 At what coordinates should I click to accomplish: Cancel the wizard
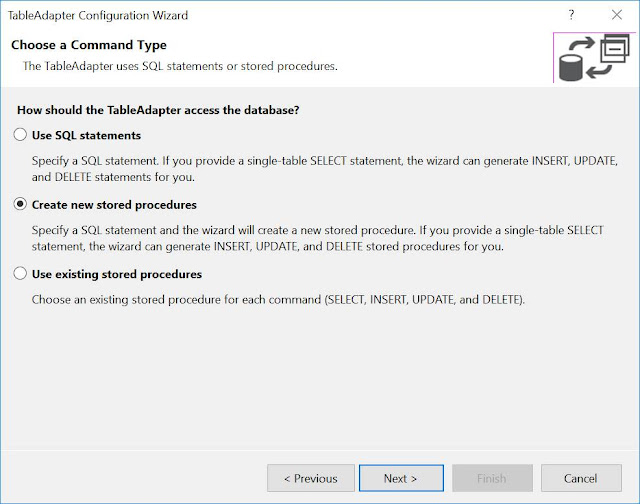click(x=580, y=478)
